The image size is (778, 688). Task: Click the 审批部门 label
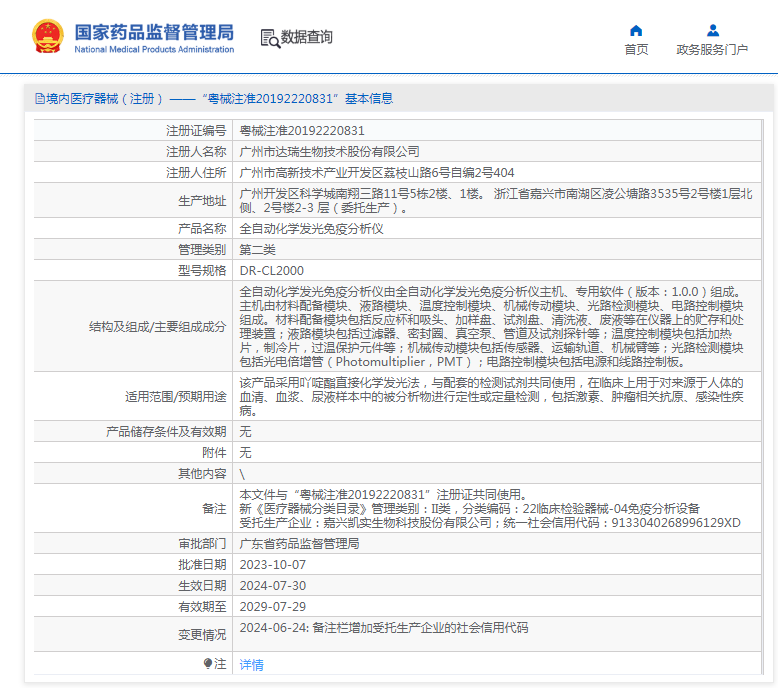(x=202, y=544)
